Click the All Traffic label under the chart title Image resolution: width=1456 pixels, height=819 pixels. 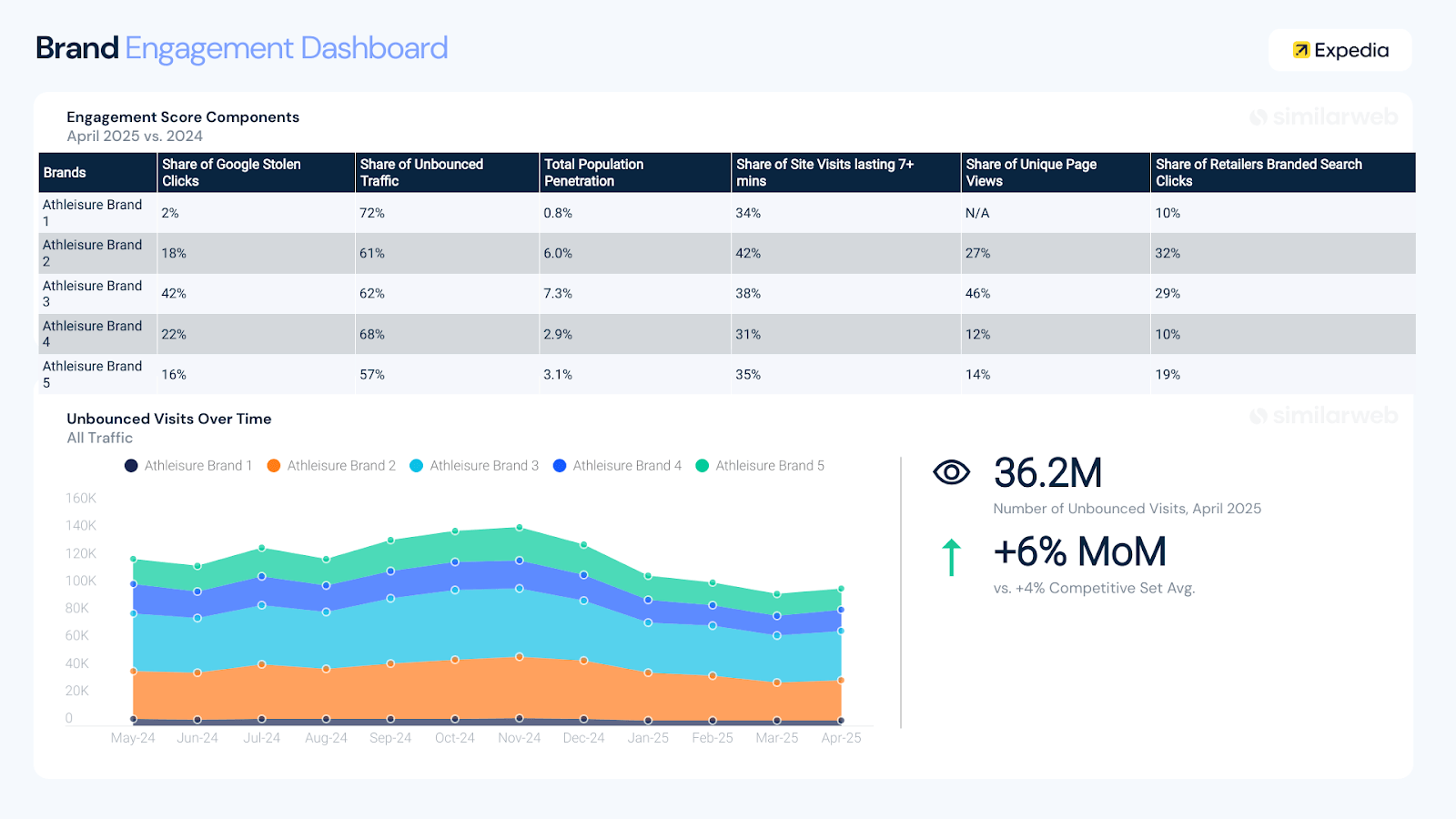(98, 438)
